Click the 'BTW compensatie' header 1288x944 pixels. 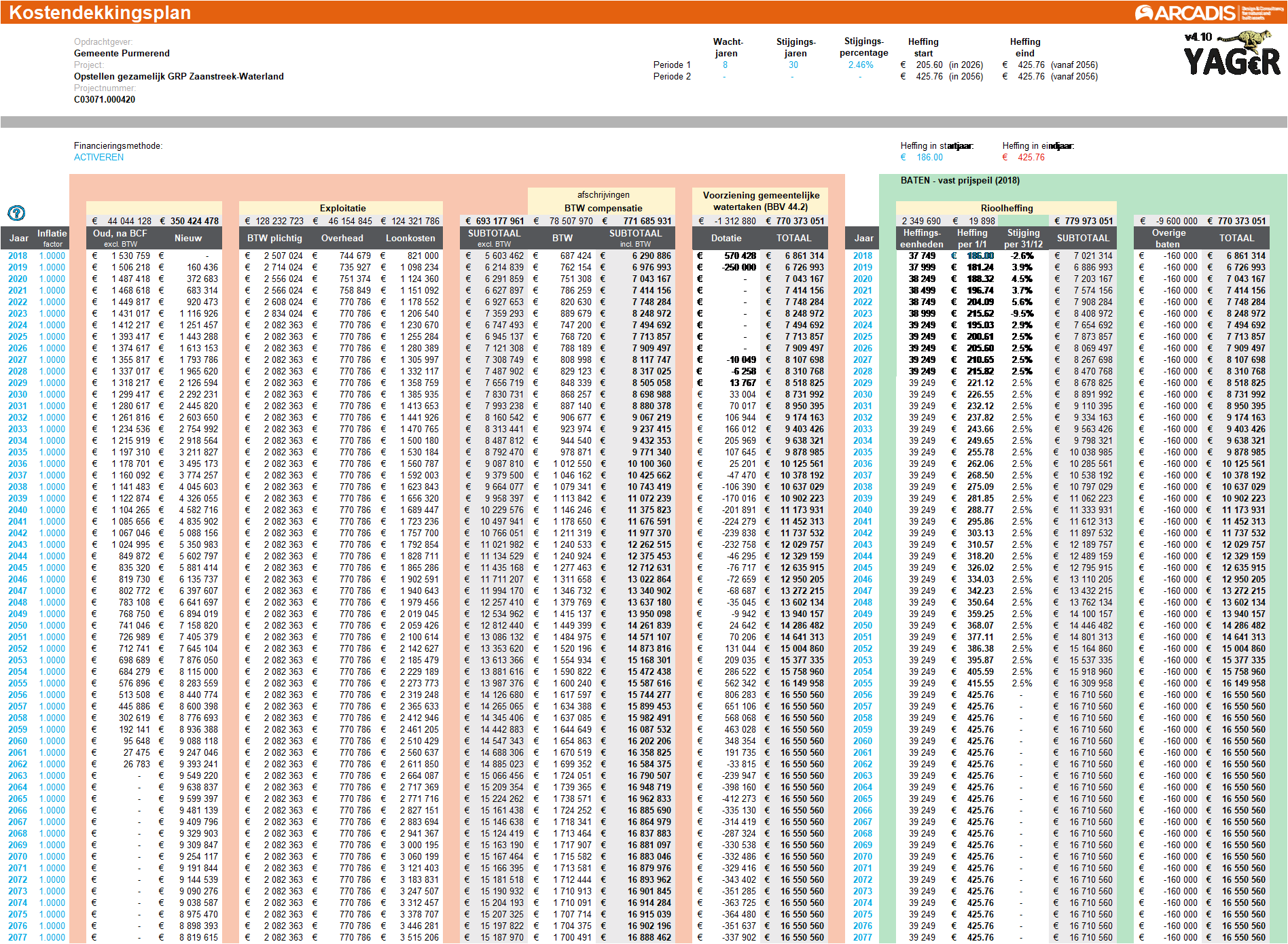tap(603, 208)
